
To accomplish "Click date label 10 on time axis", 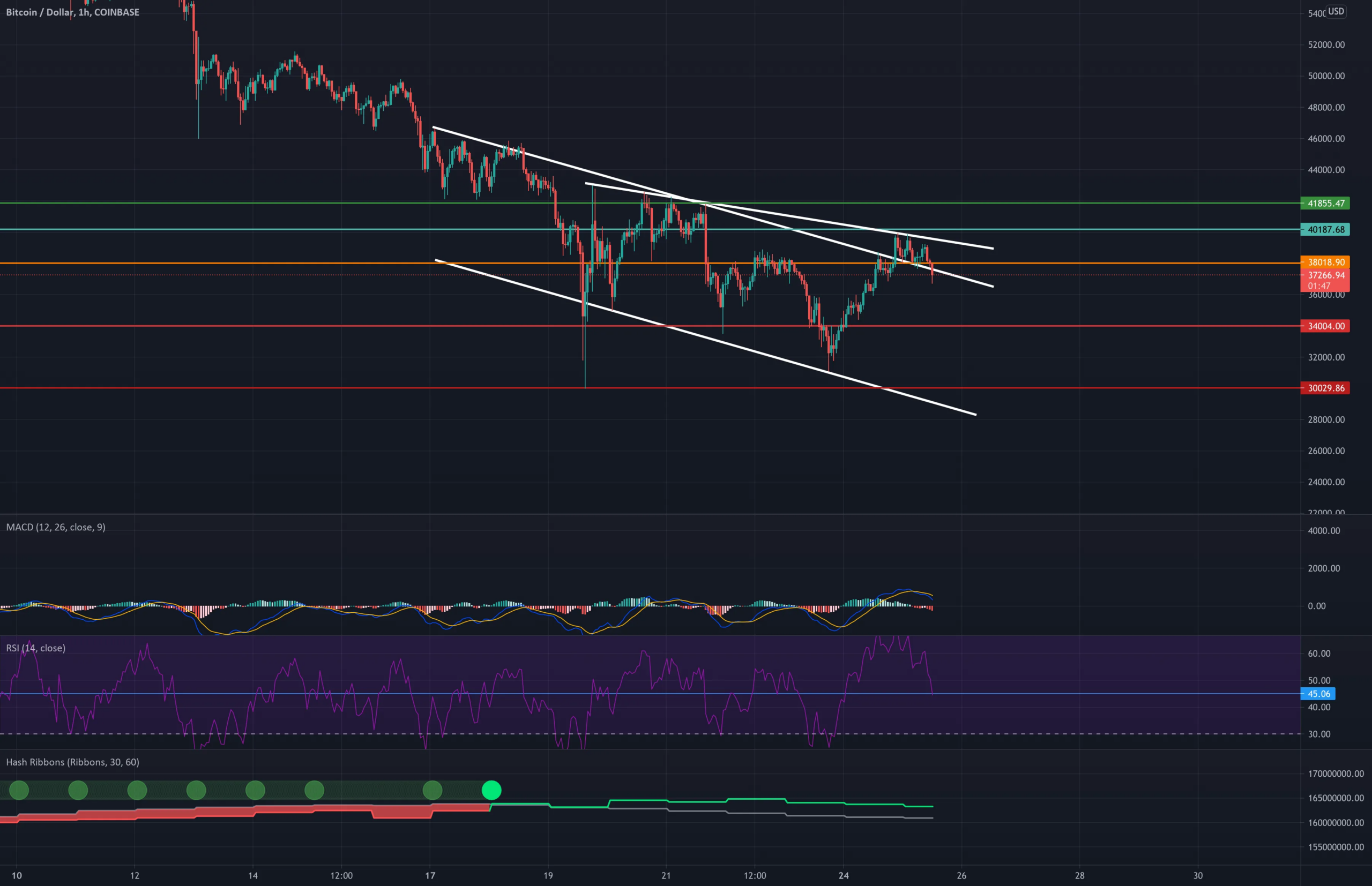I will (17, 876).
